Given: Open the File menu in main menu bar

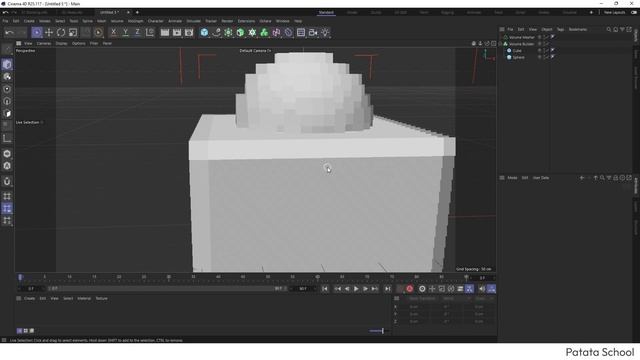Looking at the screenshot, I should (5, 21).
